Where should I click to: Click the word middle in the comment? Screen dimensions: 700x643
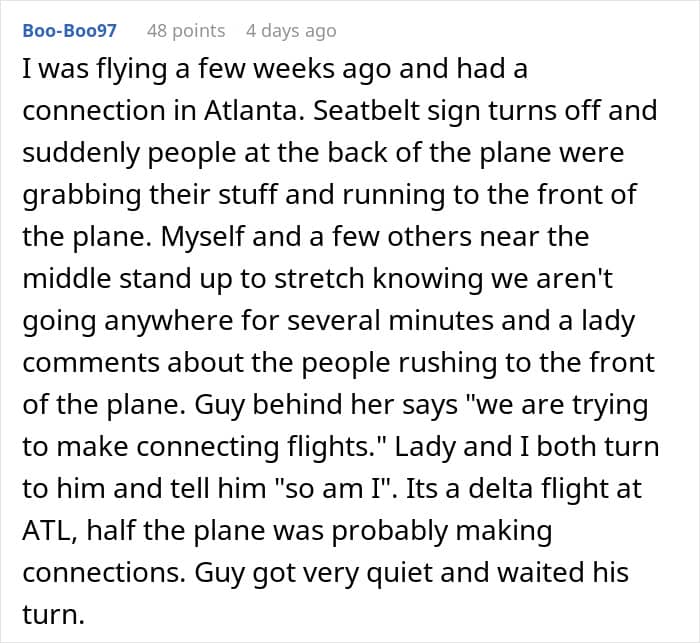pyautogui.click(x=67, y=279)
